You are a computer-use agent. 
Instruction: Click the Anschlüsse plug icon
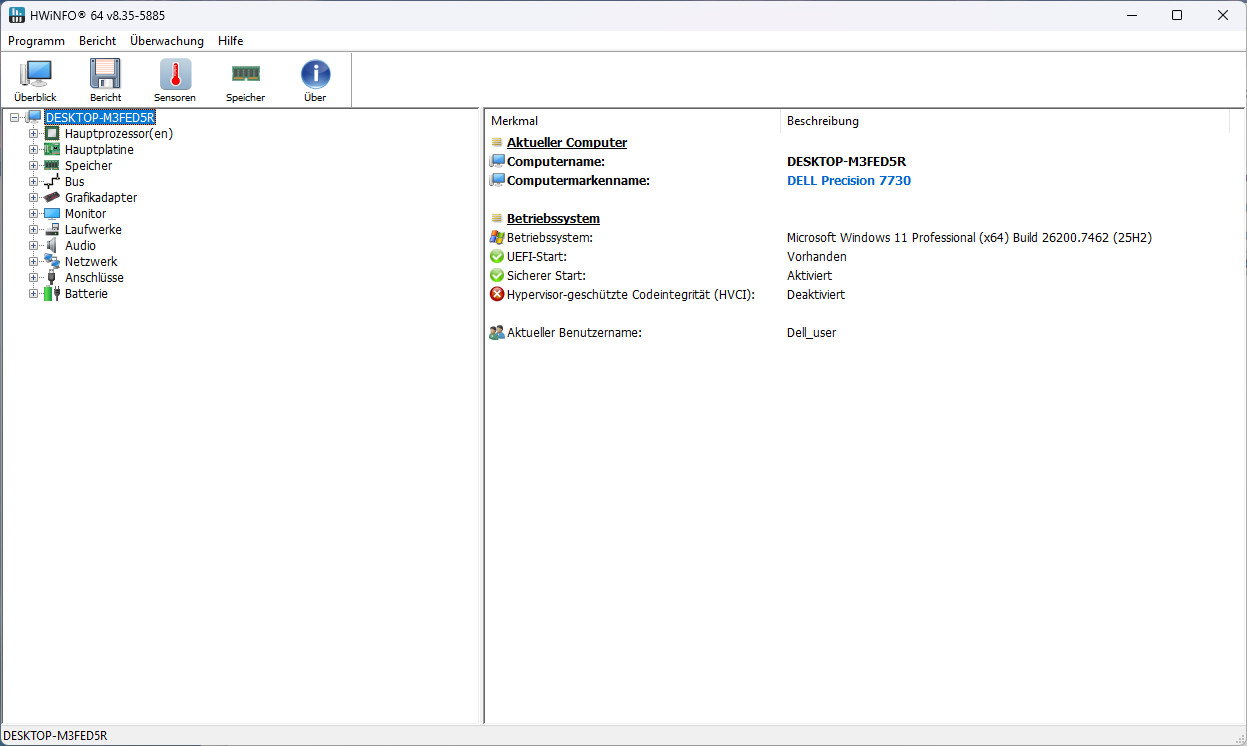pos(52,278)
